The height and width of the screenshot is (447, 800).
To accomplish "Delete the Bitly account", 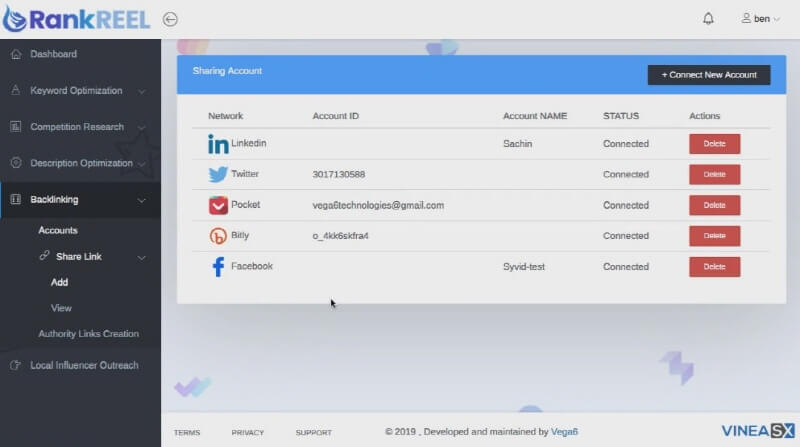I will pos(714,236).
